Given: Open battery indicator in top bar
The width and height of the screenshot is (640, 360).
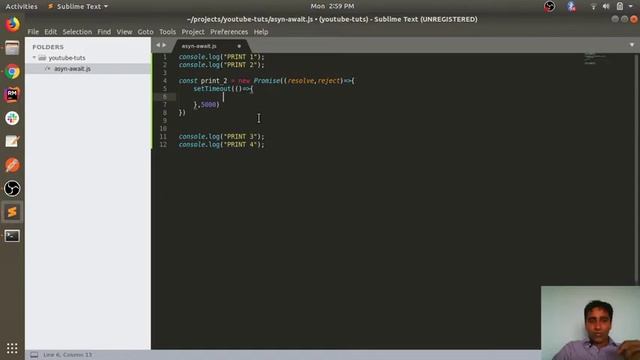Looking at the screenshot, I should tap(620, 6).
